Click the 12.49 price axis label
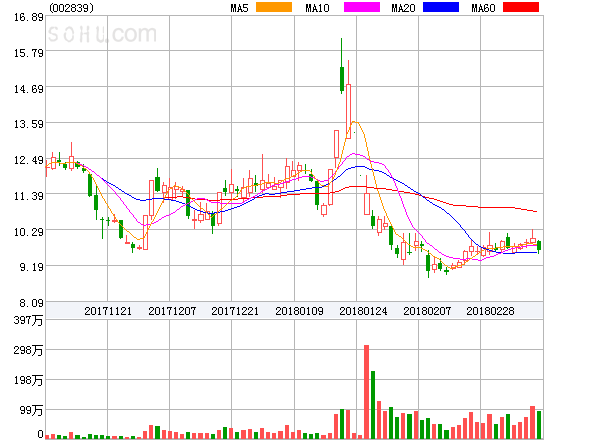600x440 pixels. pyautogui.click(x=29, y=160)
